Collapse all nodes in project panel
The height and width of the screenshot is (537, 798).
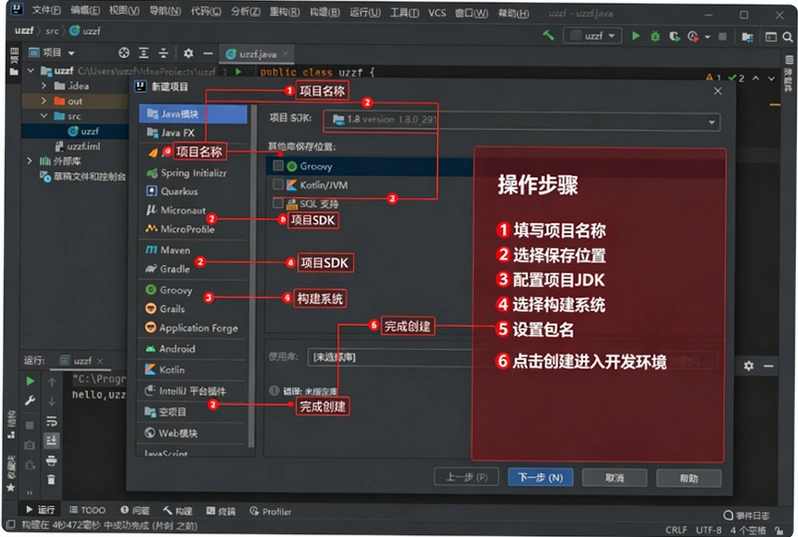tap(163, 53)
